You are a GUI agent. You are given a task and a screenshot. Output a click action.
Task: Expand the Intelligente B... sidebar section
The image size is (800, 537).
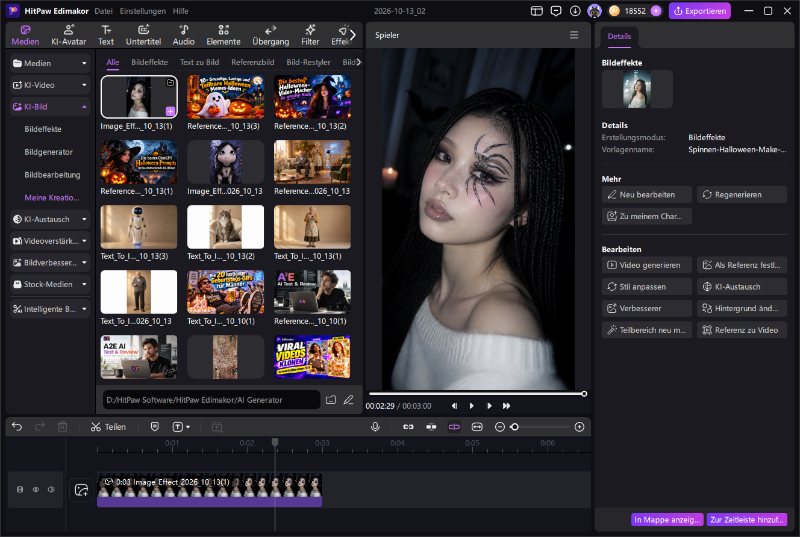(49, 309)
